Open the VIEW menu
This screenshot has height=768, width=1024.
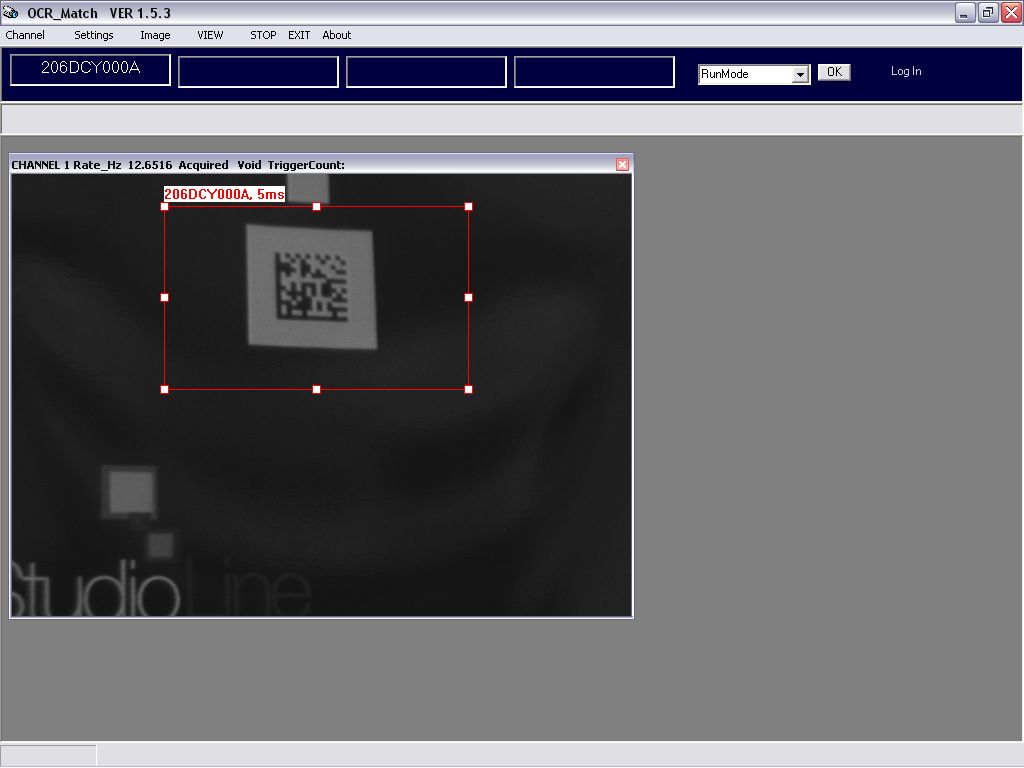pyautogui.click(x=210, y=35)
